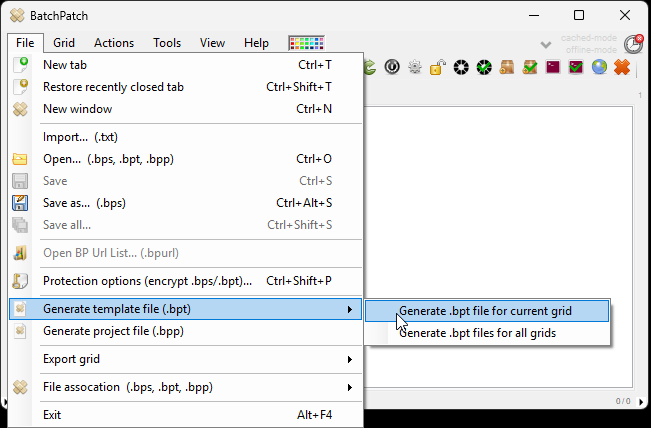Click the New tab page icon

tap(20, 65)
